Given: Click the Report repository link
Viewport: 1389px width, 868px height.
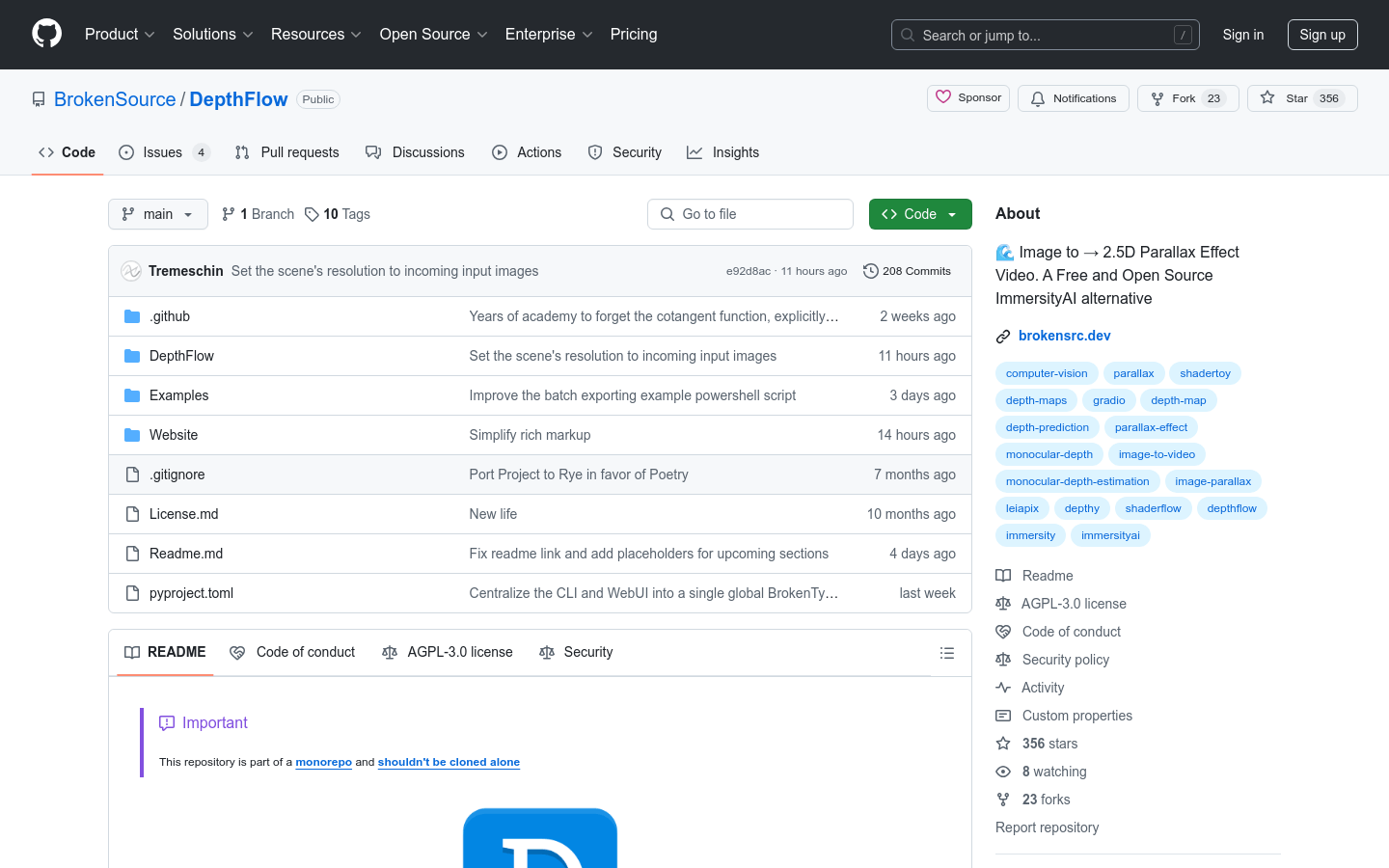Looking at the screenshot, I should (x=1047, y=827).
